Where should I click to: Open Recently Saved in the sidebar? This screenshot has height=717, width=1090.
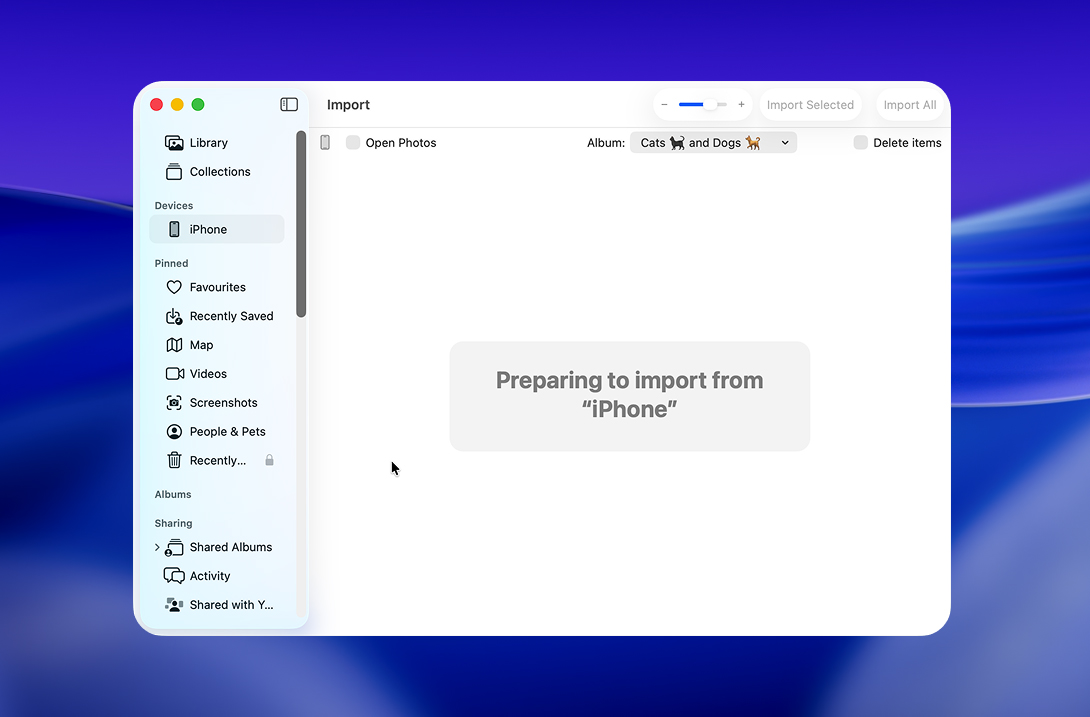[x=217, y=316]
